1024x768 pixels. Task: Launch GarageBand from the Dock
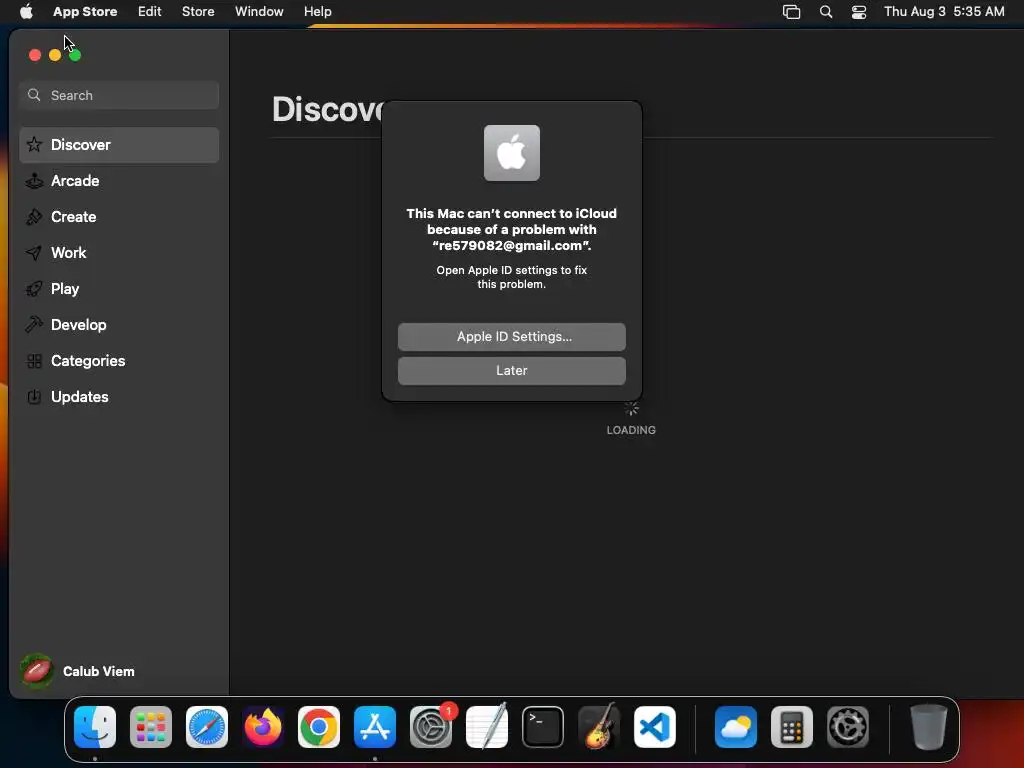(599, 727)
